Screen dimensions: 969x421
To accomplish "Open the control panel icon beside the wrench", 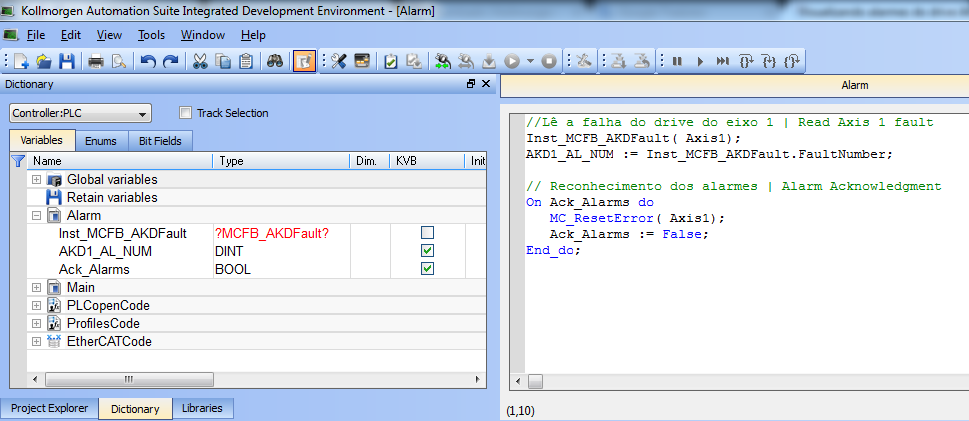I will pyautogui.click(x=362, y=61).
